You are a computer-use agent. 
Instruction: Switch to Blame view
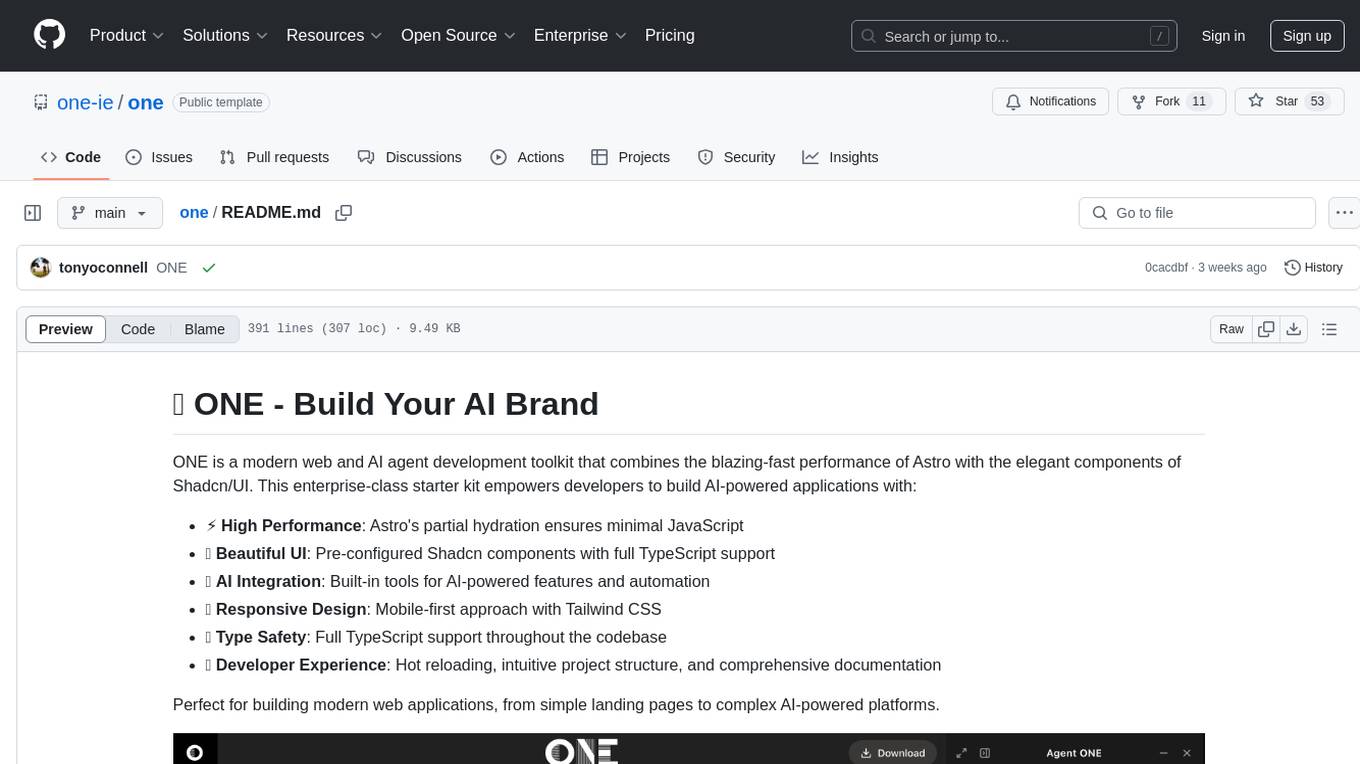click(205, 329)
